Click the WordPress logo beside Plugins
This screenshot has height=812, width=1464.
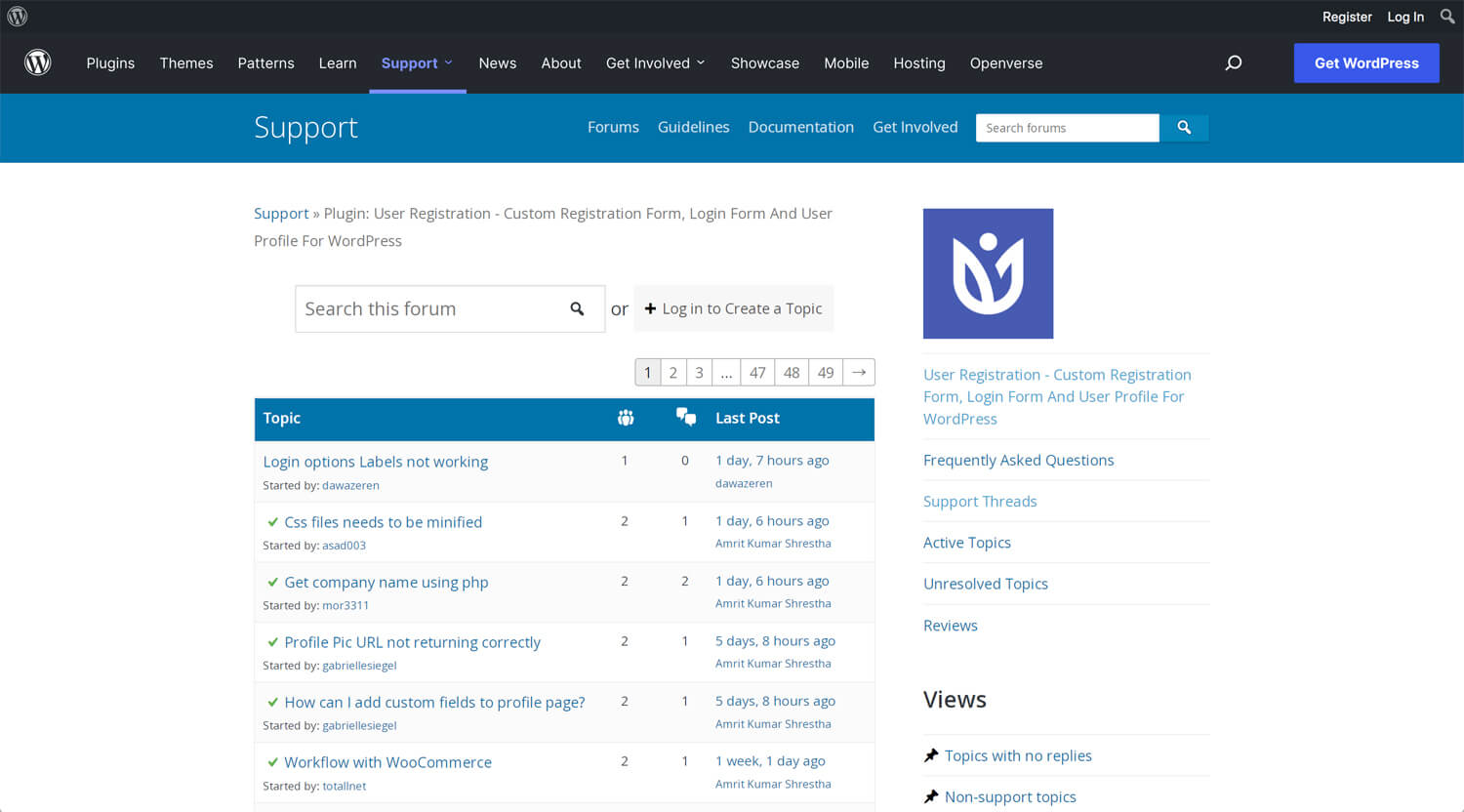point(38,62)
